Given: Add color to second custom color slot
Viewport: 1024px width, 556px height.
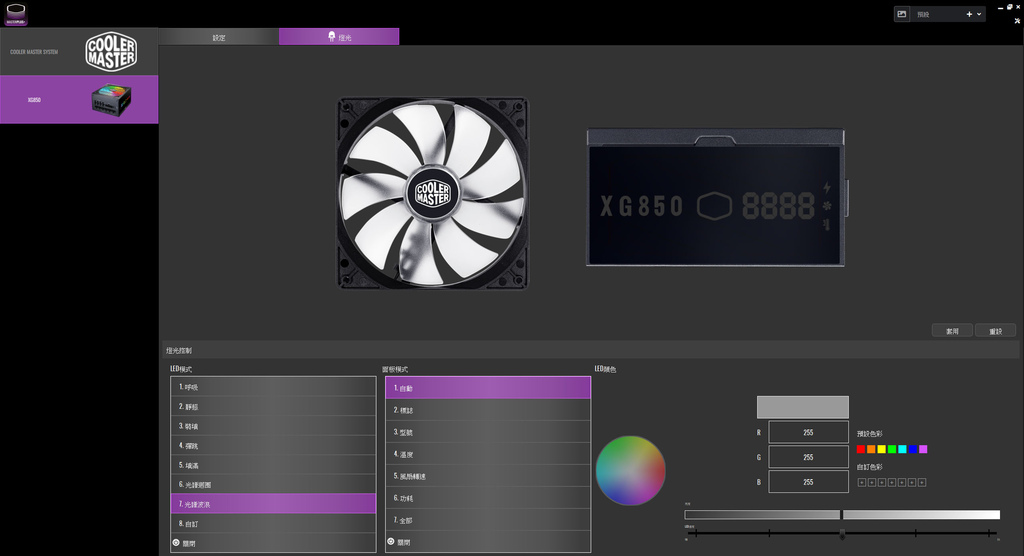Looking at the screenshot, I should 872,483.
